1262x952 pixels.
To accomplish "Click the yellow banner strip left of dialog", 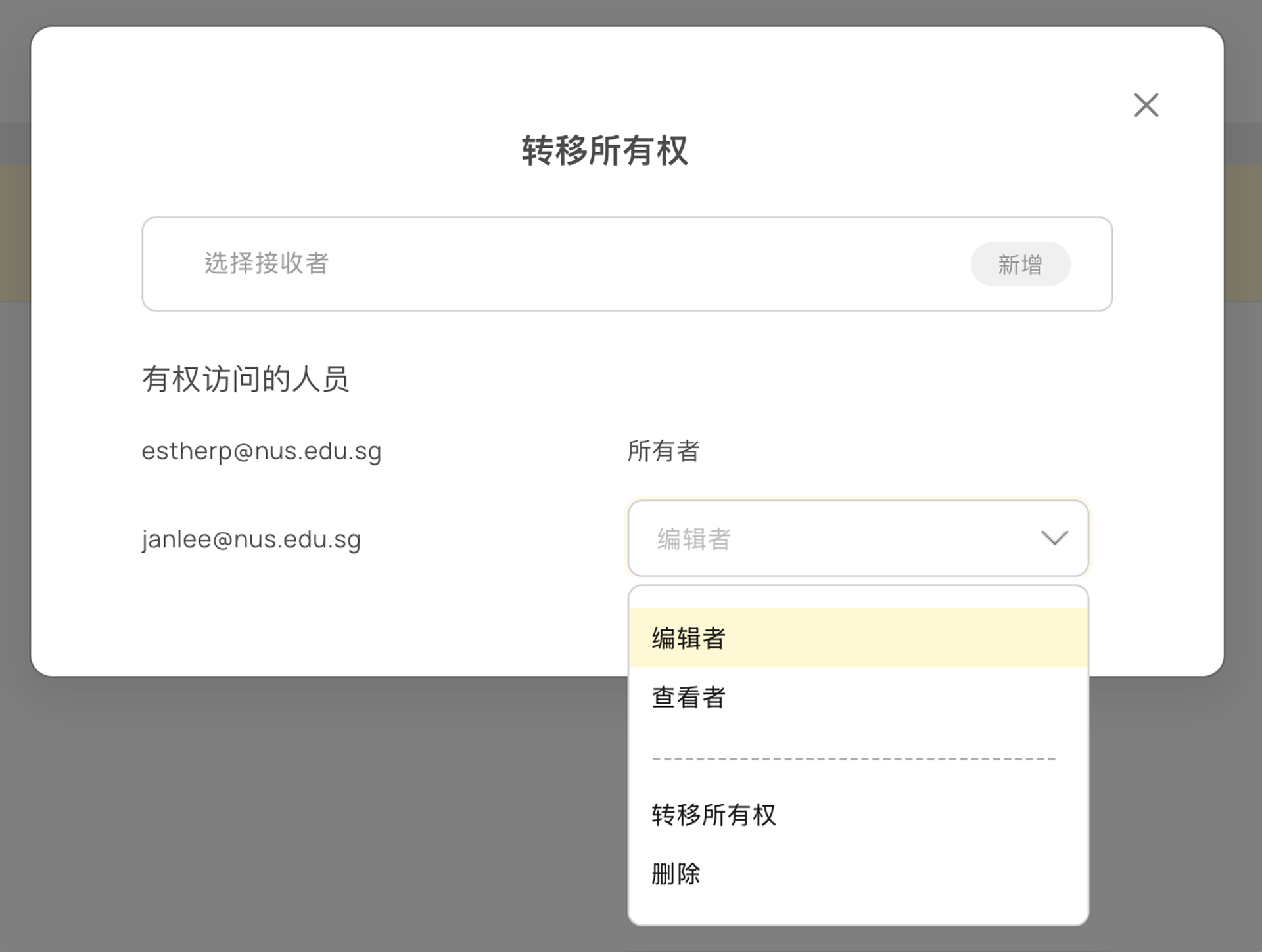I will [14, 233].
